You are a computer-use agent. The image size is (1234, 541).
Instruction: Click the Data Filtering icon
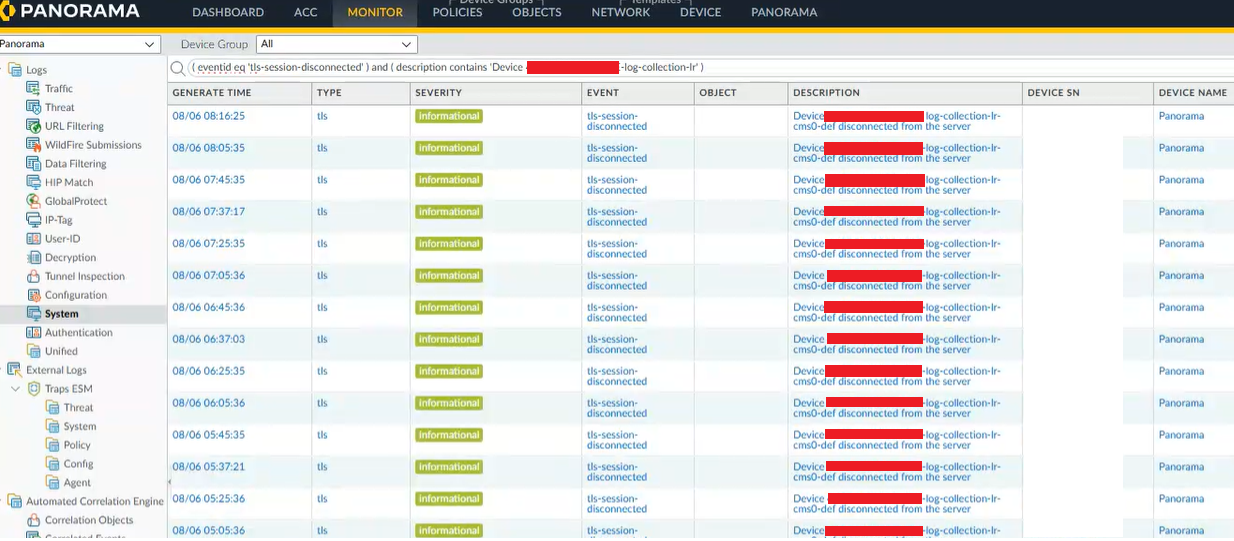pos(33,163)
